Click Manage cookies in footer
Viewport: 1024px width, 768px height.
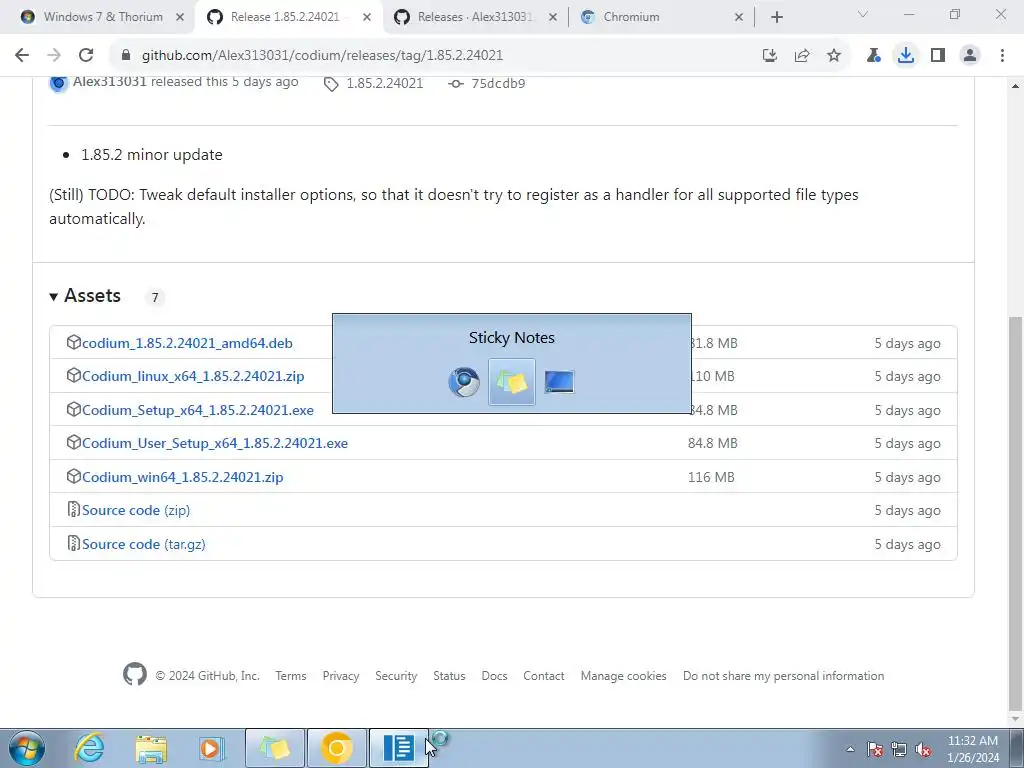624,676
